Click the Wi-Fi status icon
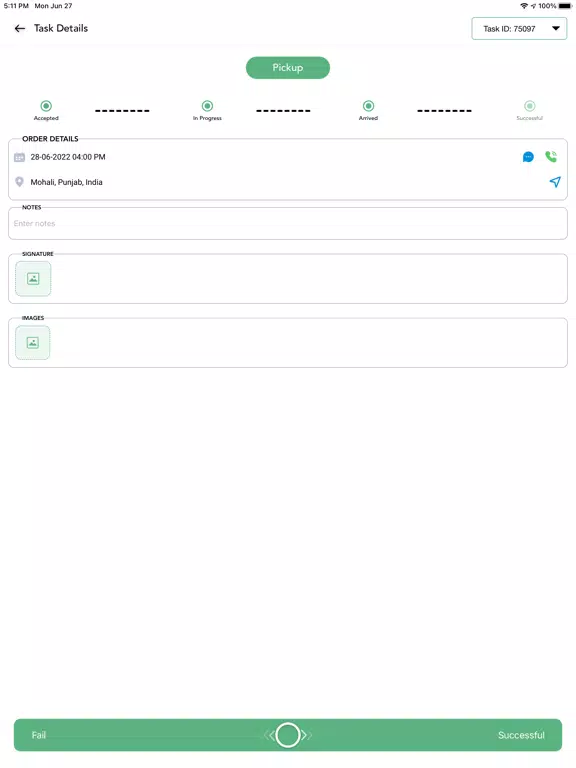The width and height of the screenshot is (576, 768). (x=524, y=6)
